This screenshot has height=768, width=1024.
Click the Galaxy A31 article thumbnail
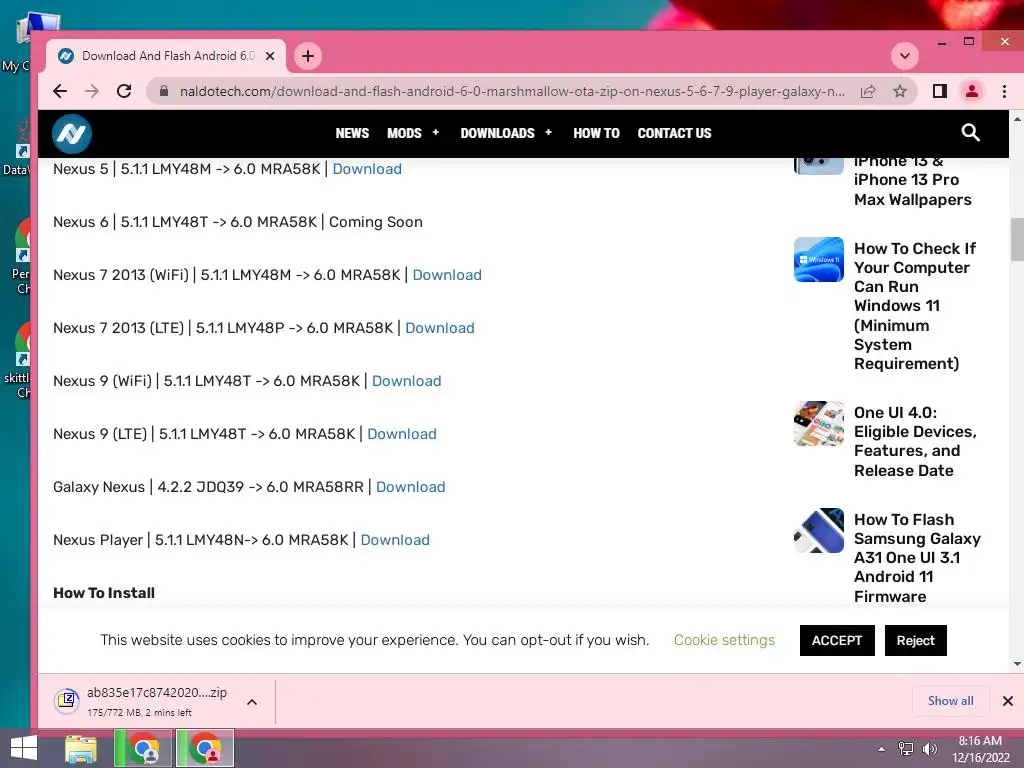(x=818, y=531)
